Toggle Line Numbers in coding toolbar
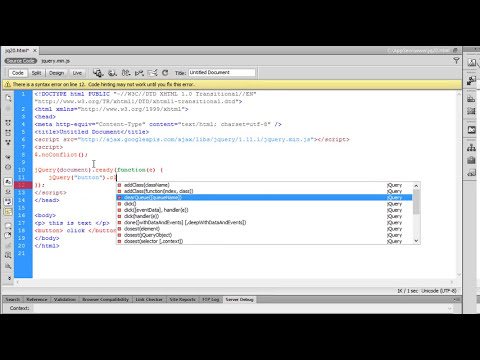 click(x=8, y=182)
